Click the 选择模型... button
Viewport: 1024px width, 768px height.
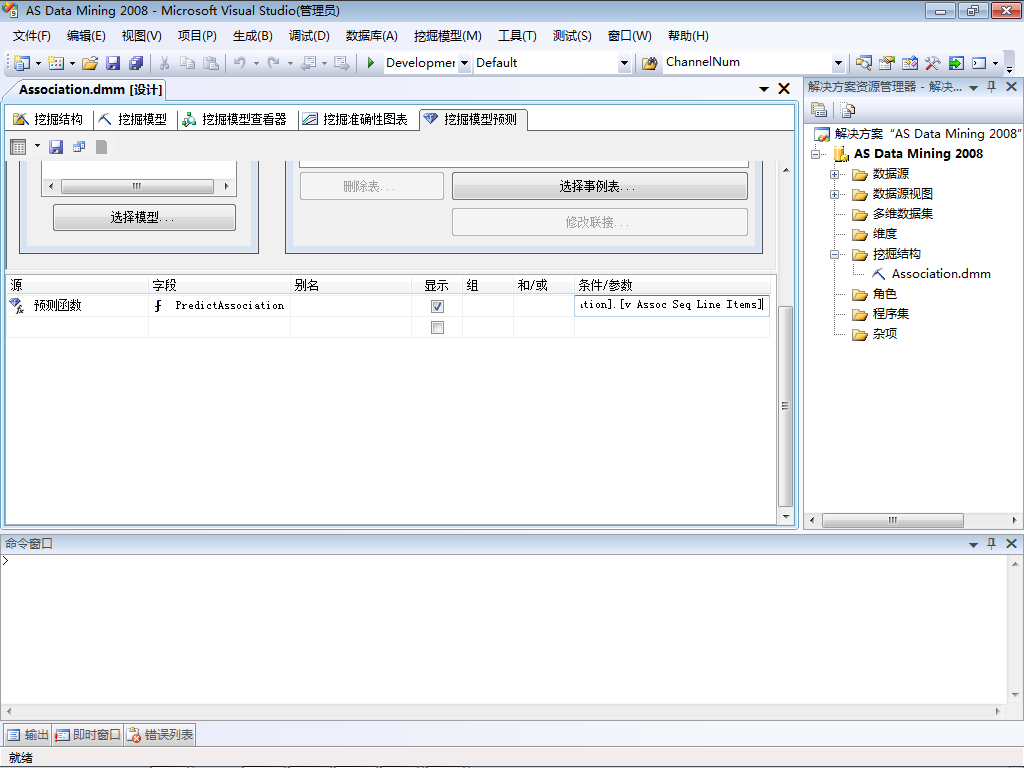point(144,217)
